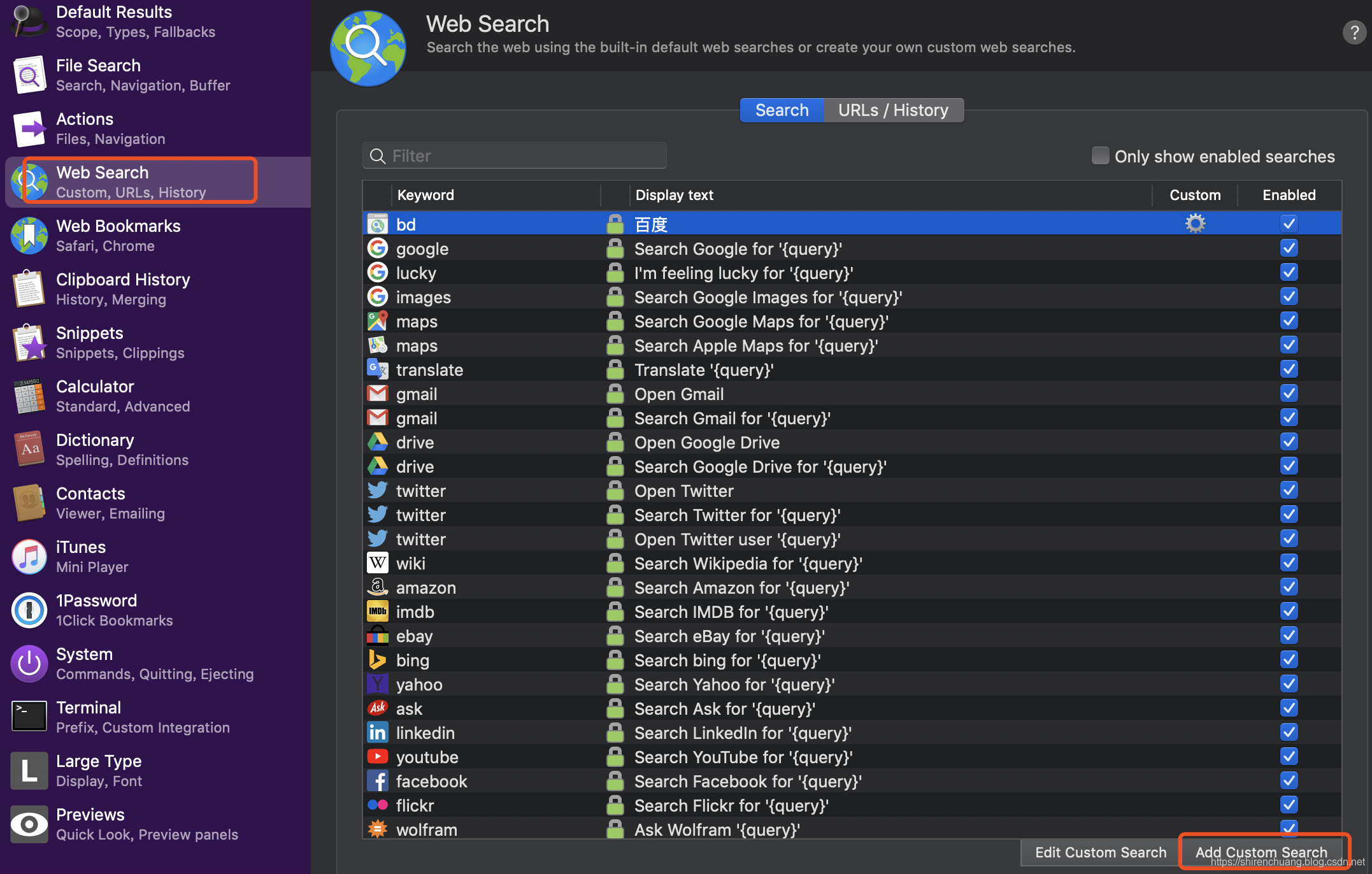
Task: Select the 'Search Ask for' row
Action: pos(852,708)
